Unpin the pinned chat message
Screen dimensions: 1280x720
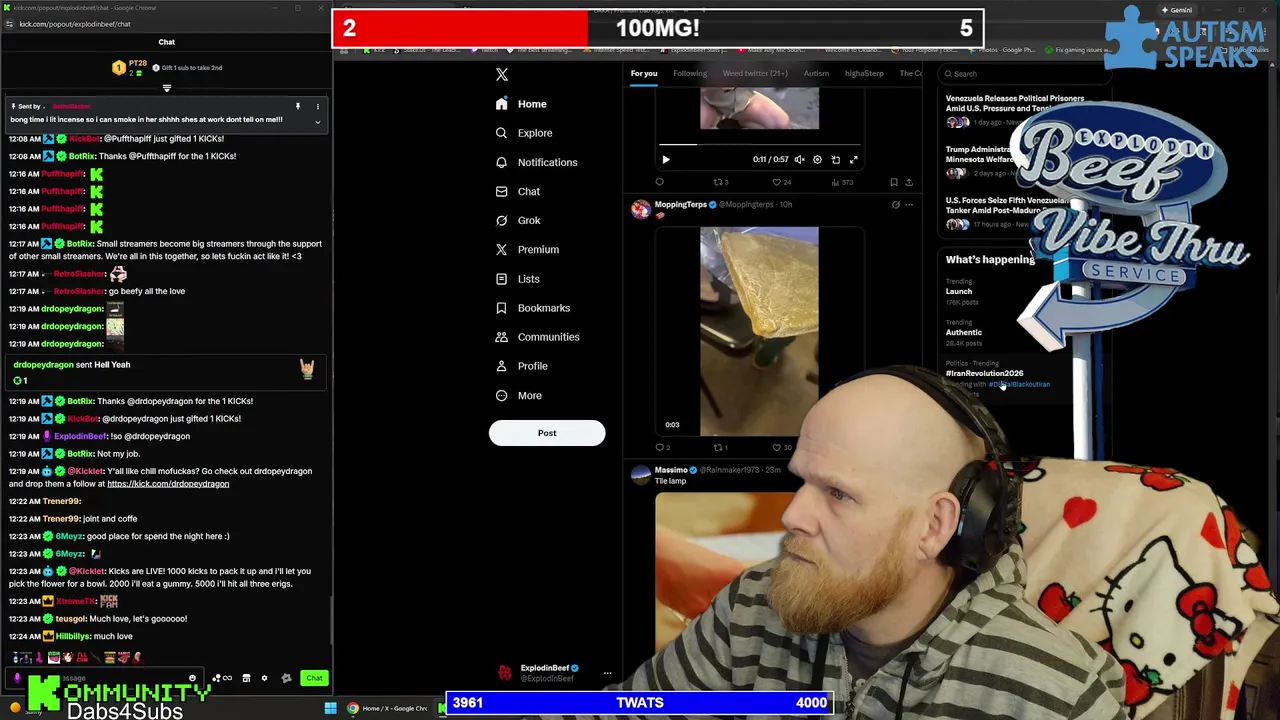[297, 106]
